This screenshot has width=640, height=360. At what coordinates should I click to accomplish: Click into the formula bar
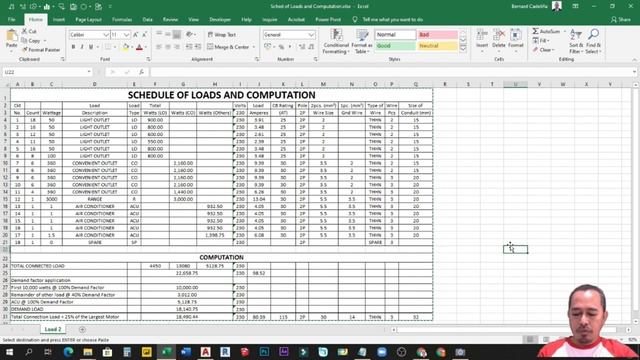pyautogui.click(x=392, y=72)
